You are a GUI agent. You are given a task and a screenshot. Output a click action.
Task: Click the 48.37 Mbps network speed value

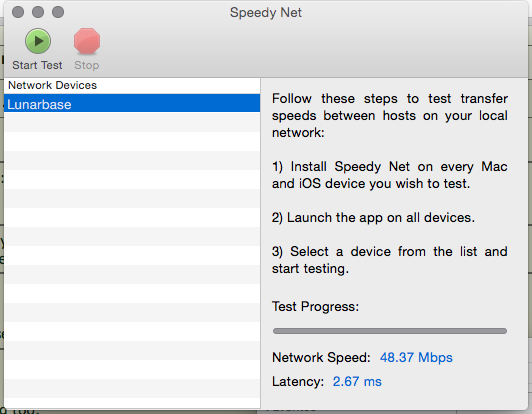pyautogui.click(x=416, y=357)
